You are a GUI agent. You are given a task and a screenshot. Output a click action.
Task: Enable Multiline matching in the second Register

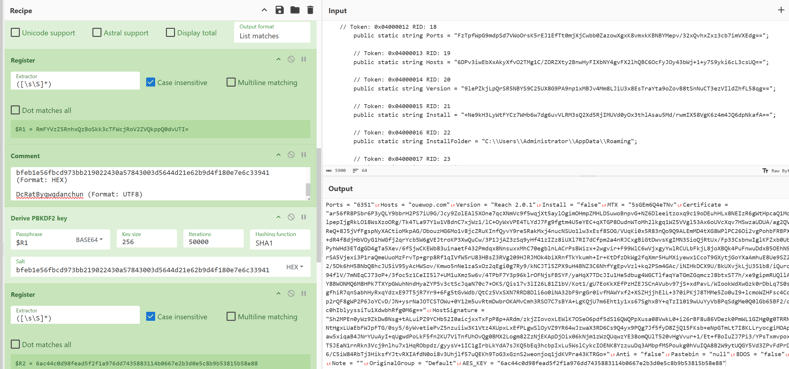(230, 317)
